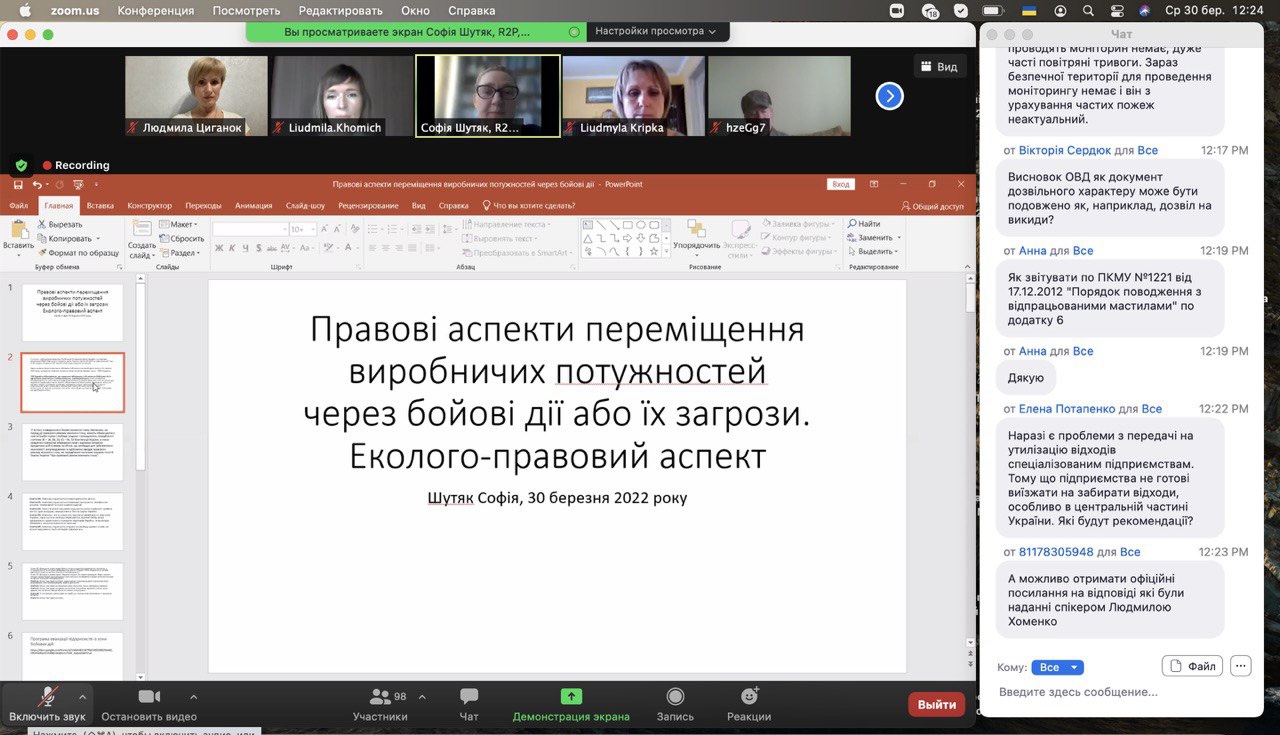The width and height of the screenshot is (1280, 735).
Task: Unmute microphone with Включить звук button
Action: [x=47, y=703]
